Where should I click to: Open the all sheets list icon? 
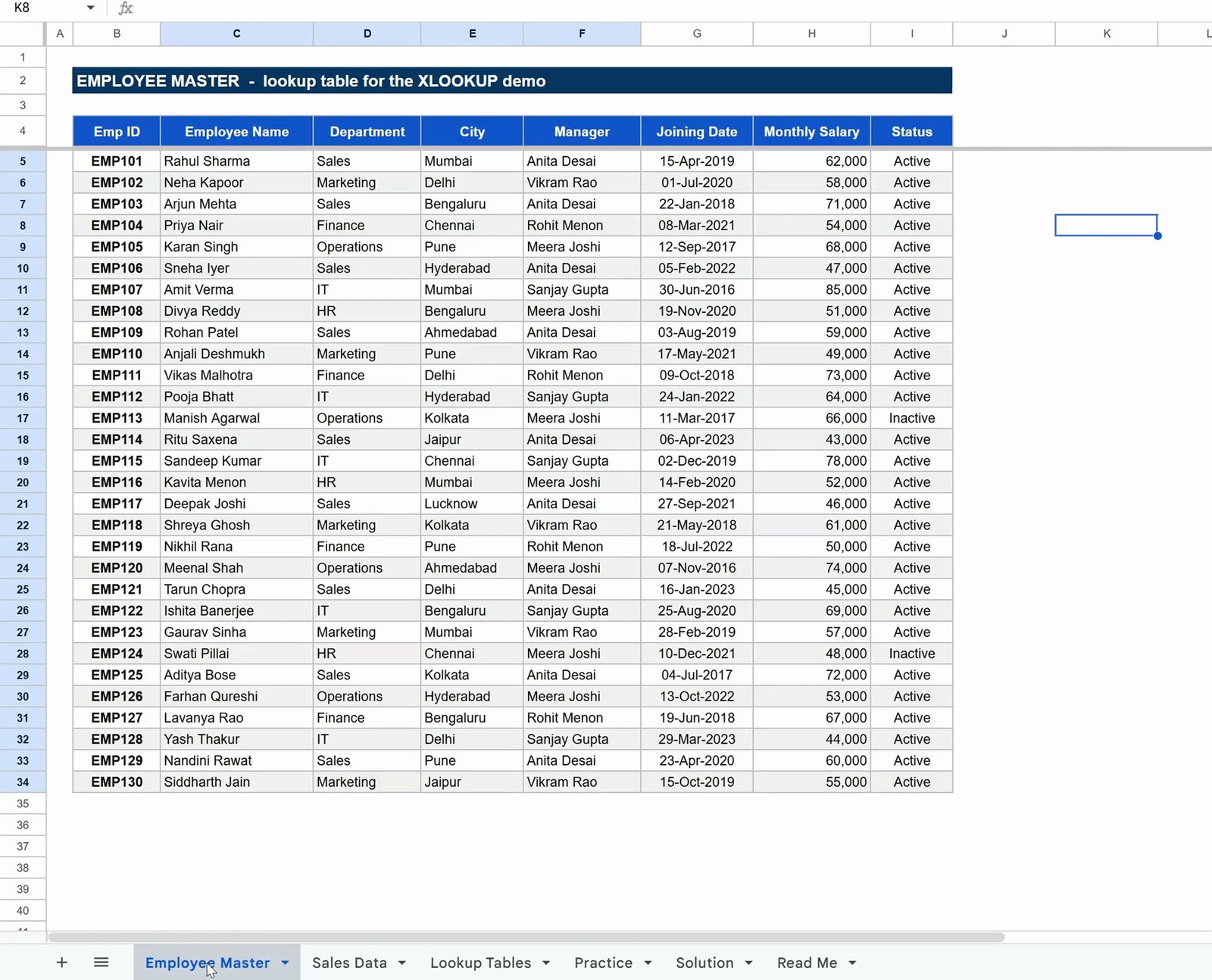[102, 962]
